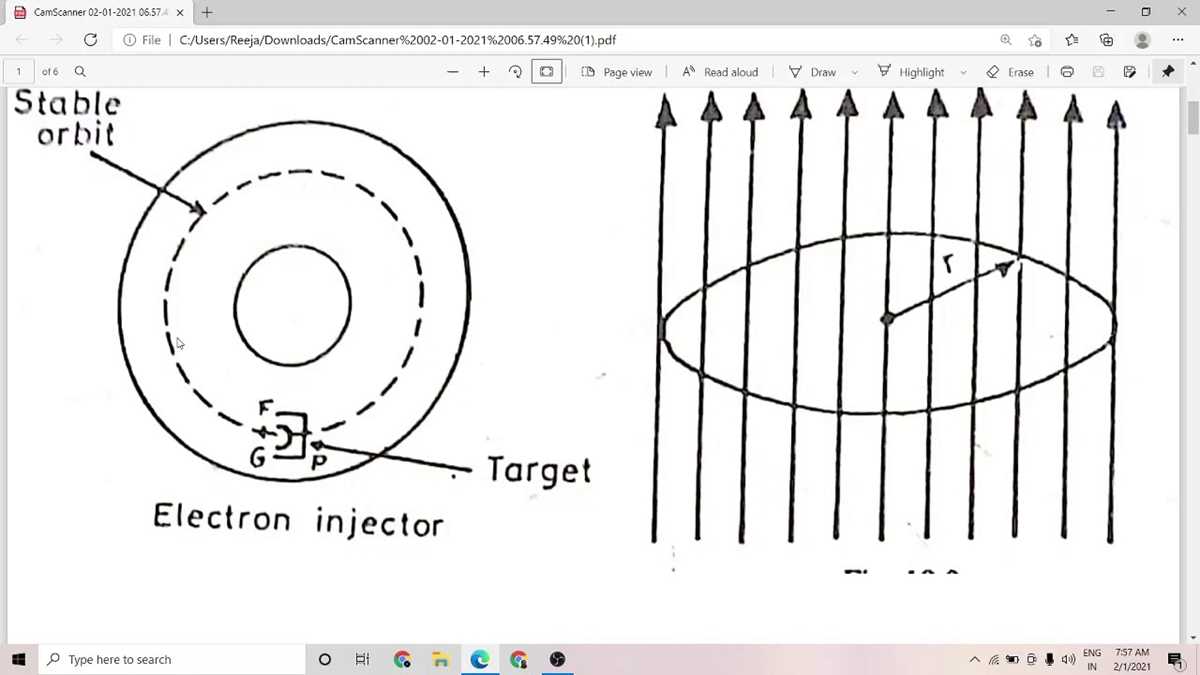The image size is (1200, 675).
Task: Start Read aloud
Action: click(x=720, y=72)
